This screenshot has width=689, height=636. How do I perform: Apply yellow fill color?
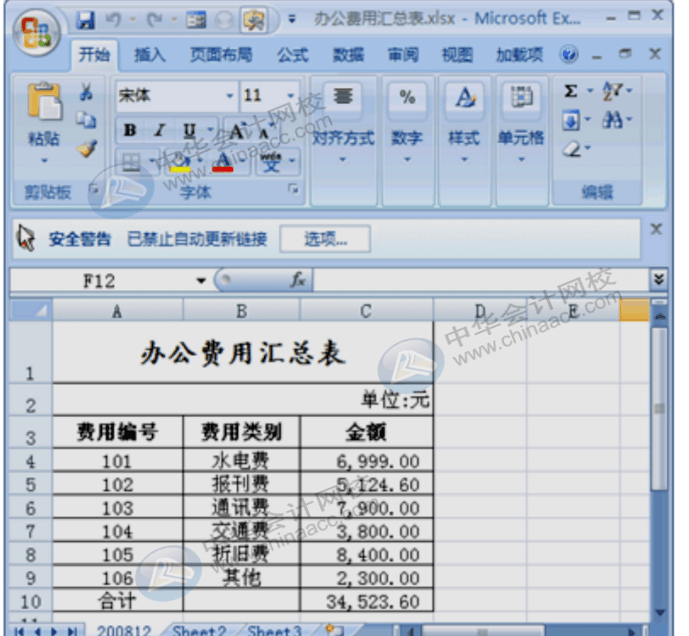point(180,162)
